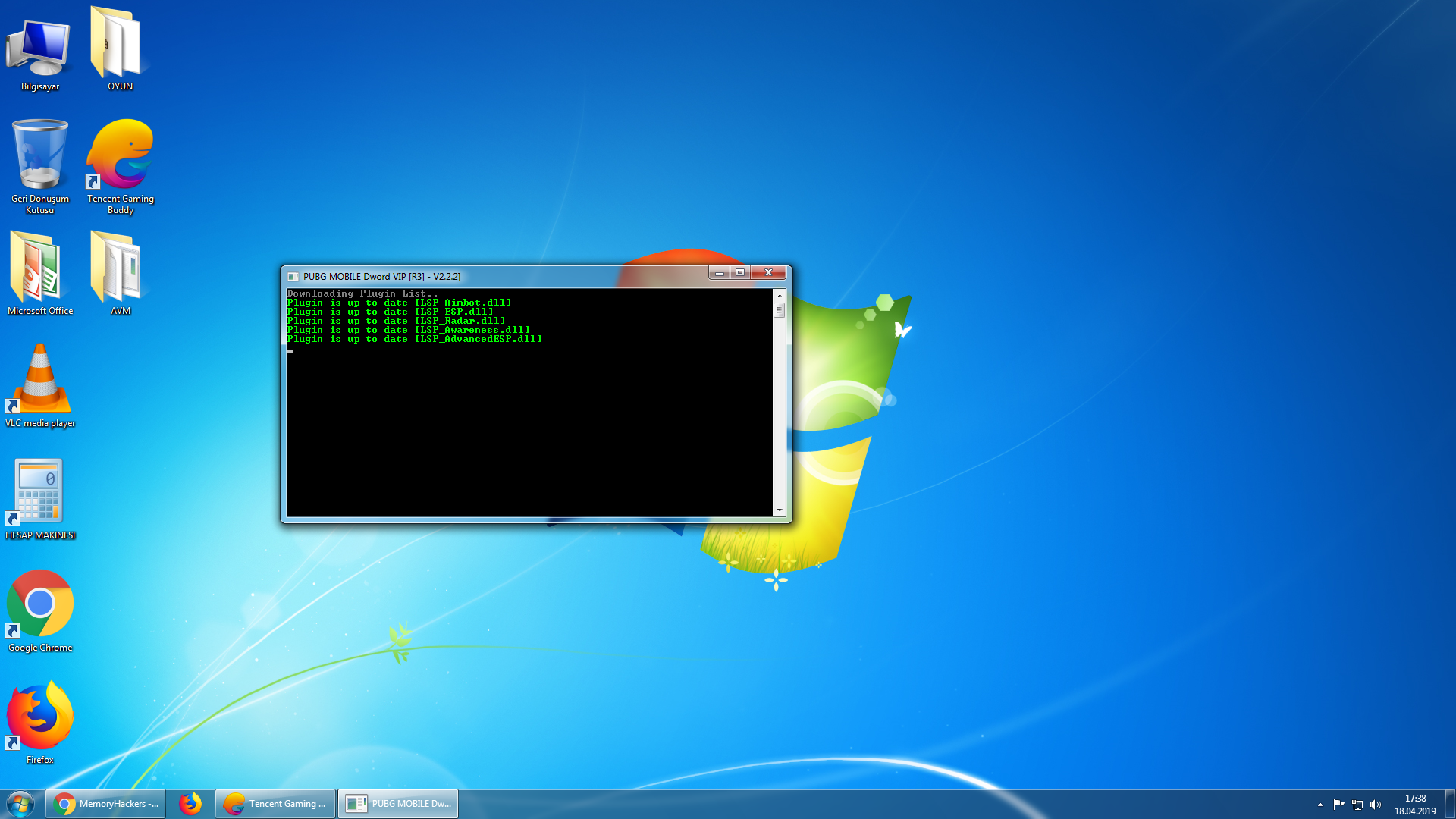Click the '[LSP_AdvancedESP.dll]' plugin line
The image size is (1456, 819).
click(x=415, y=339)
